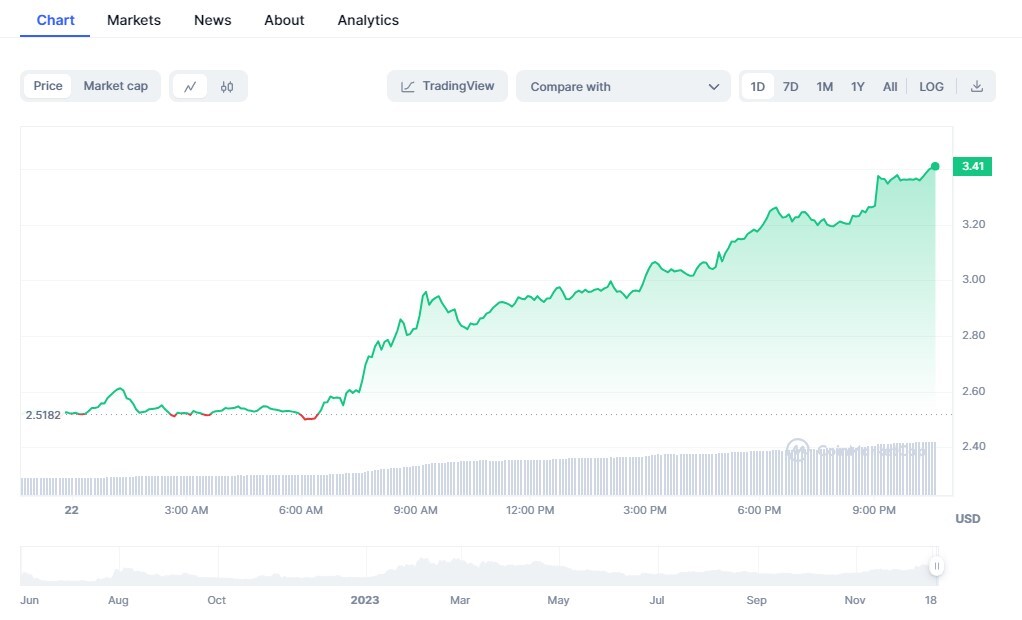Expand the Compare with dropdown
This screenshot has width=1022, height=620.
pyautogui.click(x=623, y=86)
